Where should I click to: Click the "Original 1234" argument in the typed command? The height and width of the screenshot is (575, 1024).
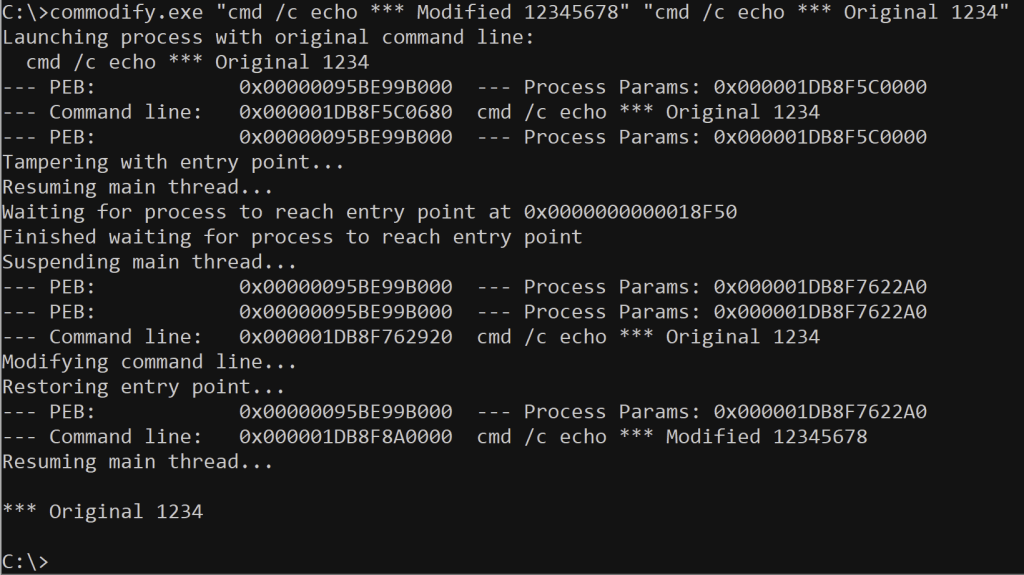click(x=920, y=12)
